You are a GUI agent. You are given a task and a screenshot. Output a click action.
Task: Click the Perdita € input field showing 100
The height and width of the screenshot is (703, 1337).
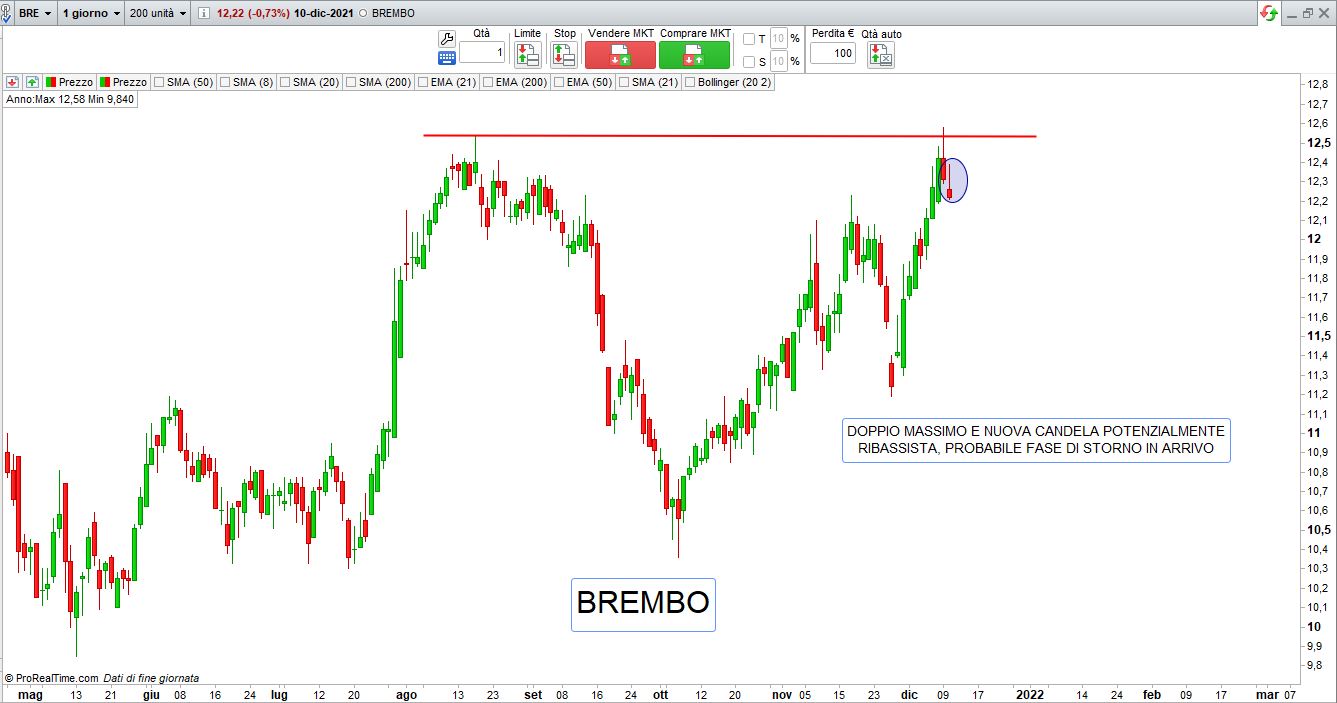pyautogui.click(x=832, y=53)
